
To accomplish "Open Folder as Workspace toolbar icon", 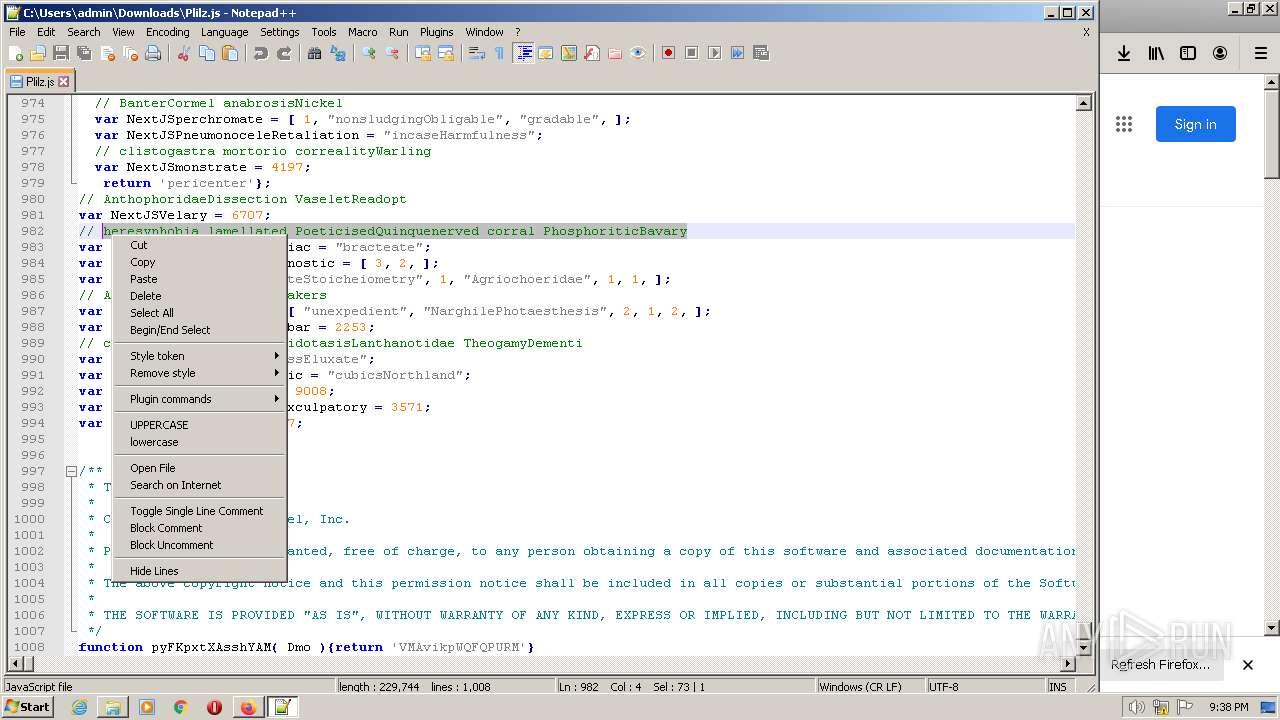I will tap(615, 53).
